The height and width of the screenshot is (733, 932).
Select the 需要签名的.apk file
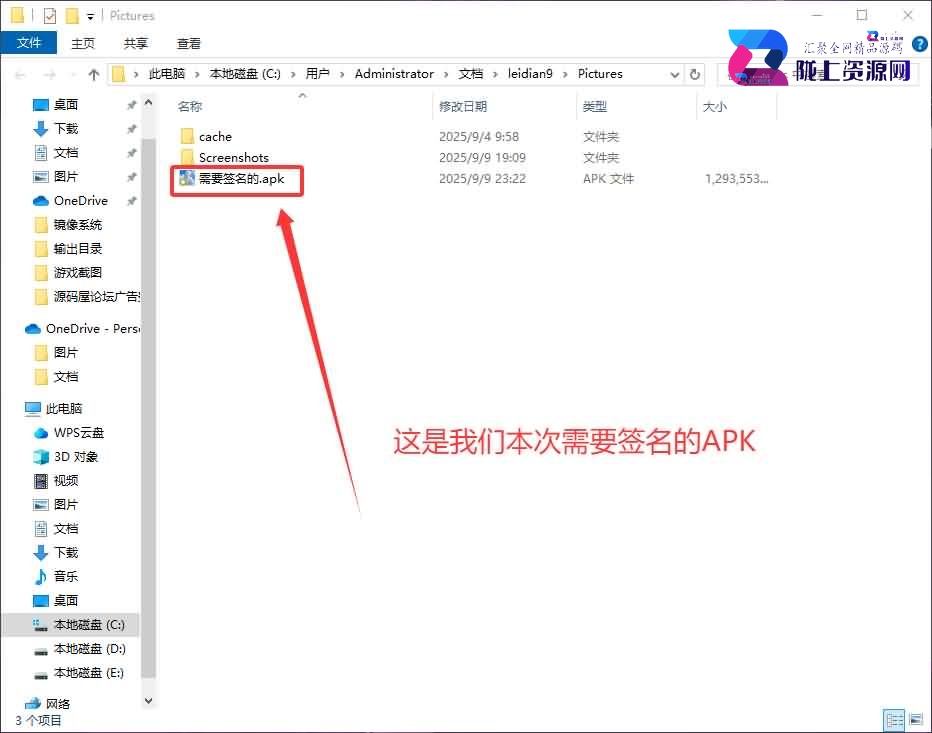[241, 178]
